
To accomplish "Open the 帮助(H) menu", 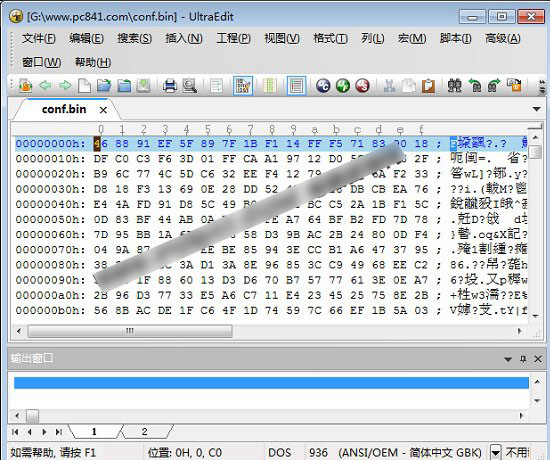I will (x=93, y=62).
